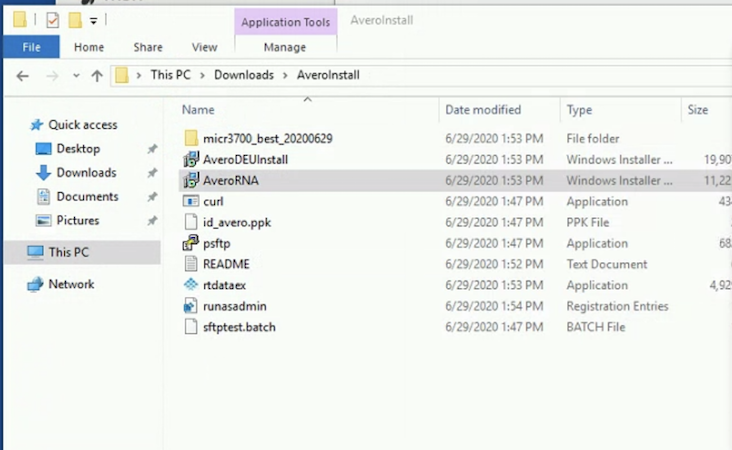The width and height of the screenshot is (732, 450).
Task: Go back using the Back arrow
Action: (22, 75)
